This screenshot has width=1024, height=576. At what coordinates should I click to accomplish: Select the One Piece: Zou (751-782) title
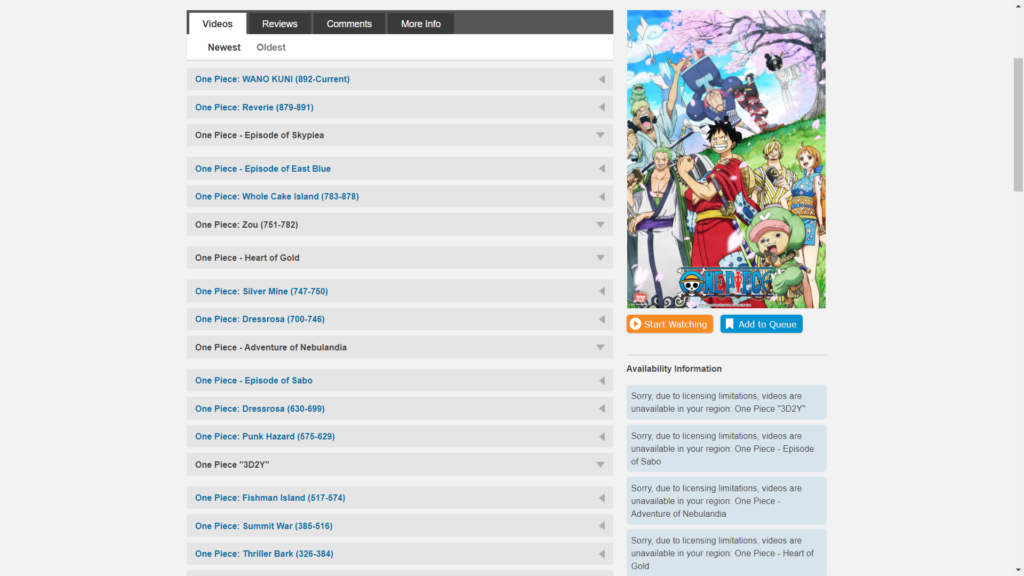coord(246,225)
